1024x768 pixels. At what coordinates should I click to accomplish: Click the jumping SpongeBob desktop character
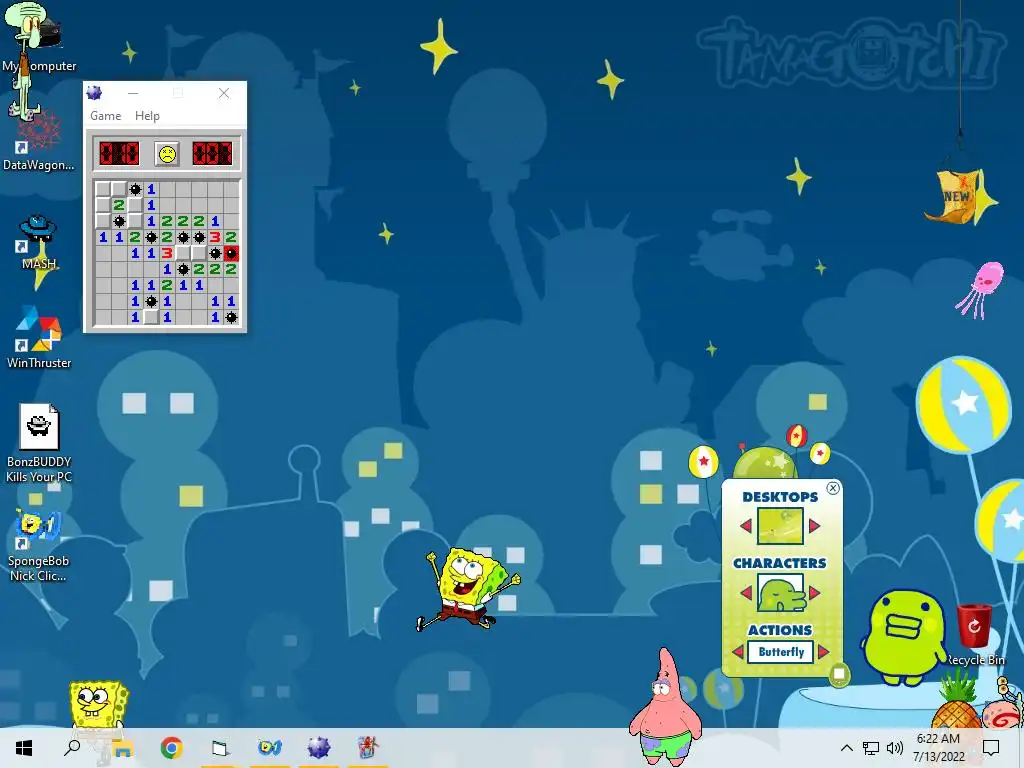[x=466, y=590]
